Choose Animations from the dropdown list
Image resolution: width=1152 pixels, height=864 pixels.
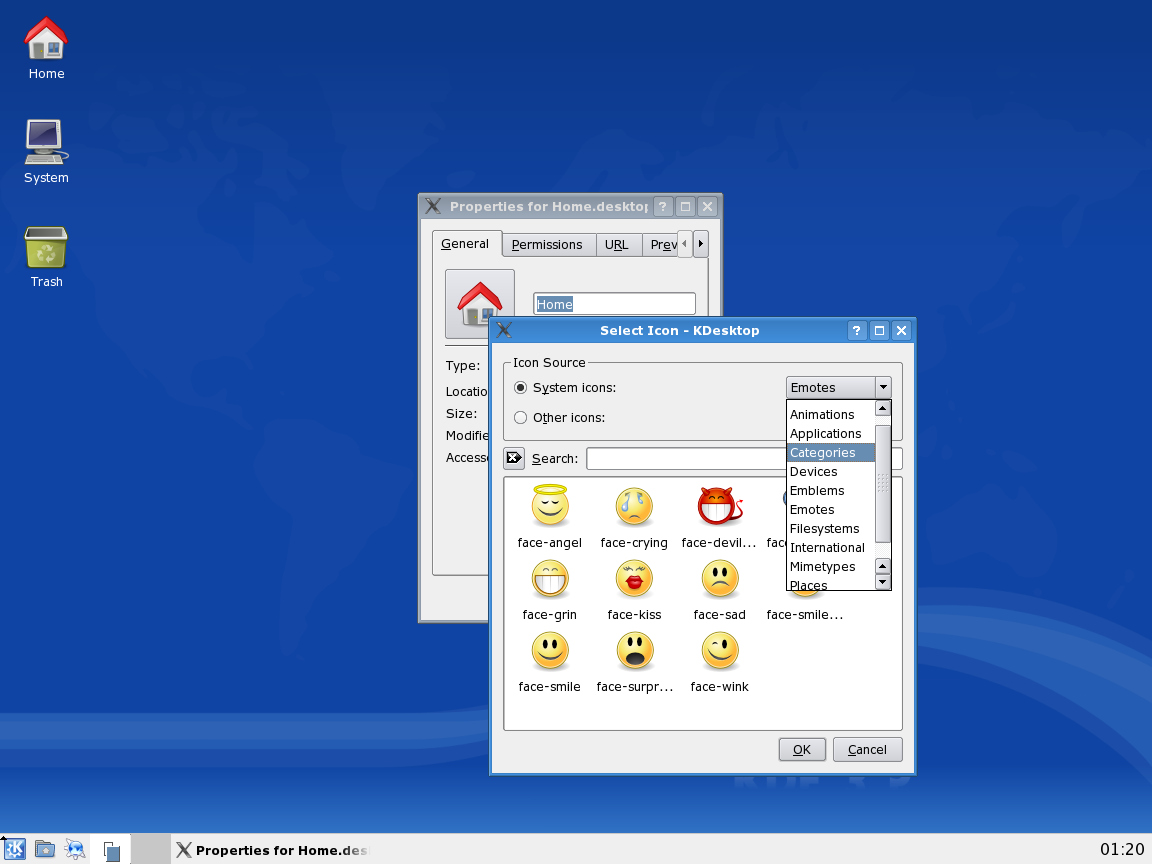click(831, 414)
